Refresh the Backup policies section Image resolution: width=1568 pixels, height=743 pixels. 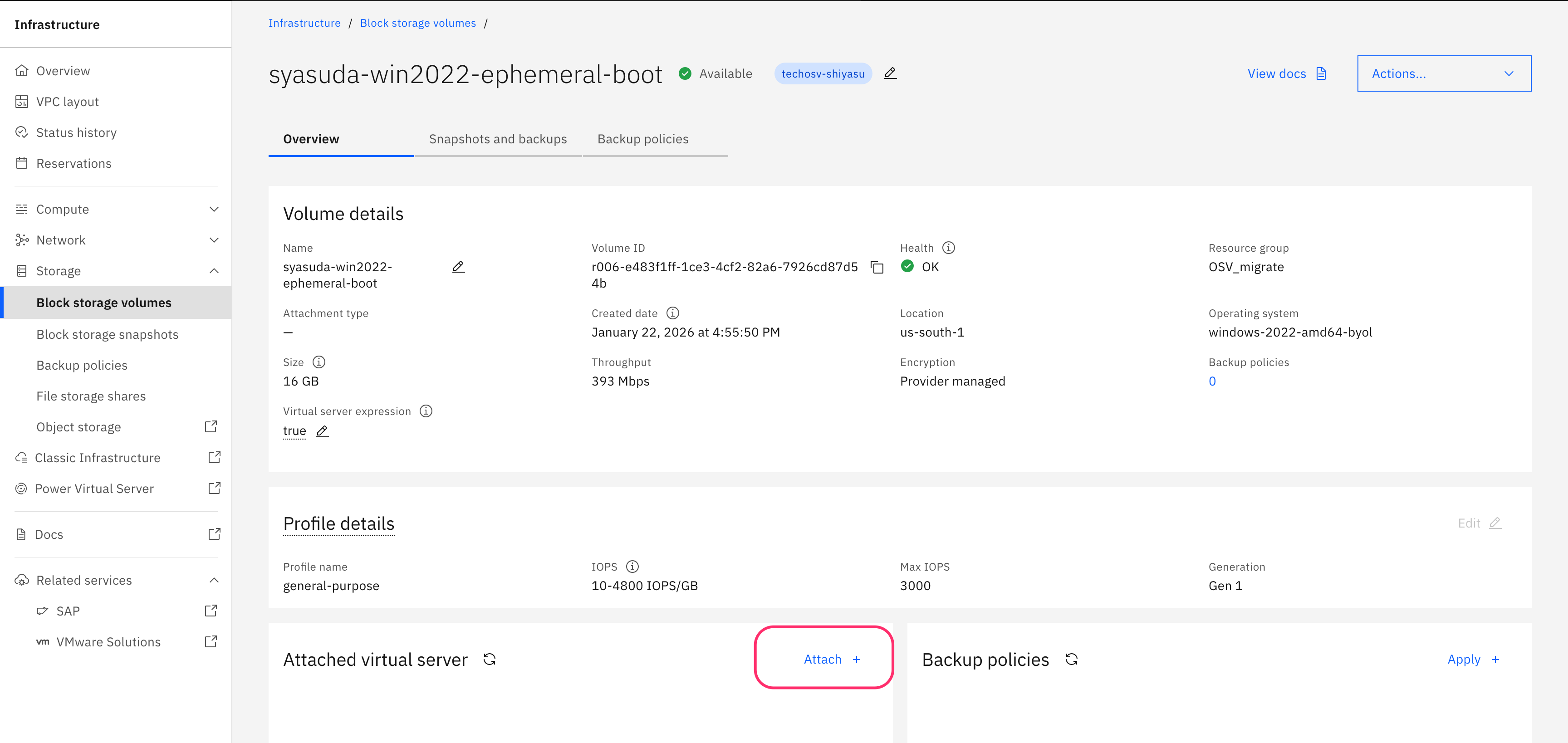click(x=1071, y=659)
